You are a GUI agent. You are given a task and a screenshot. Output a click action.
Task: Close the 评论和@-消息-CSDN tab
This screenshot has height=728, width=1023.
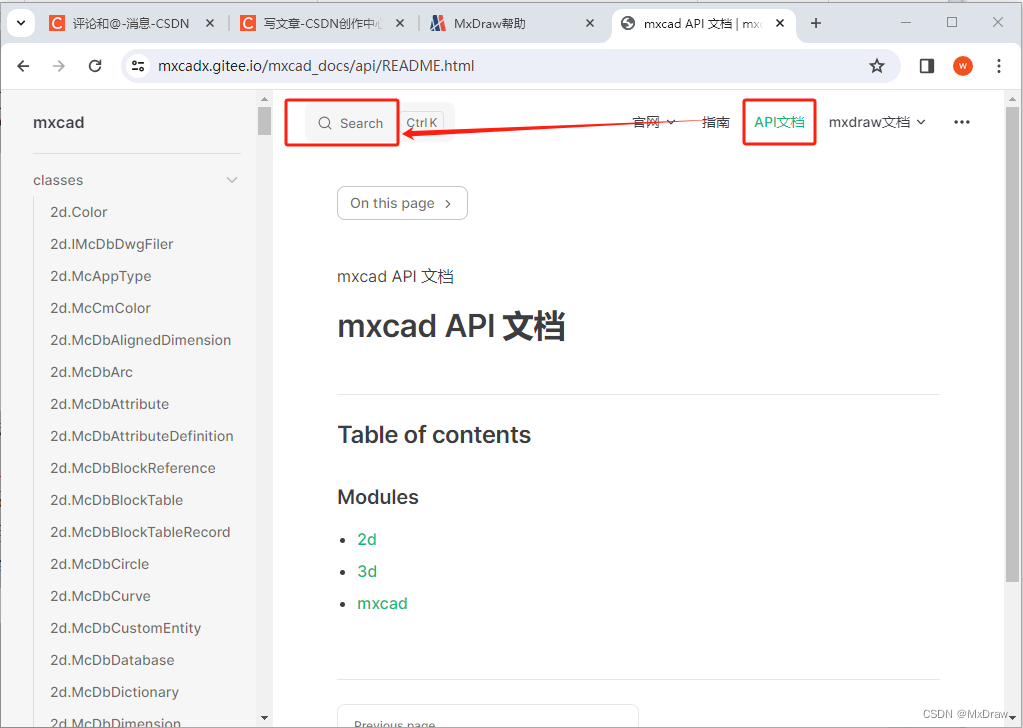(209, 23)
